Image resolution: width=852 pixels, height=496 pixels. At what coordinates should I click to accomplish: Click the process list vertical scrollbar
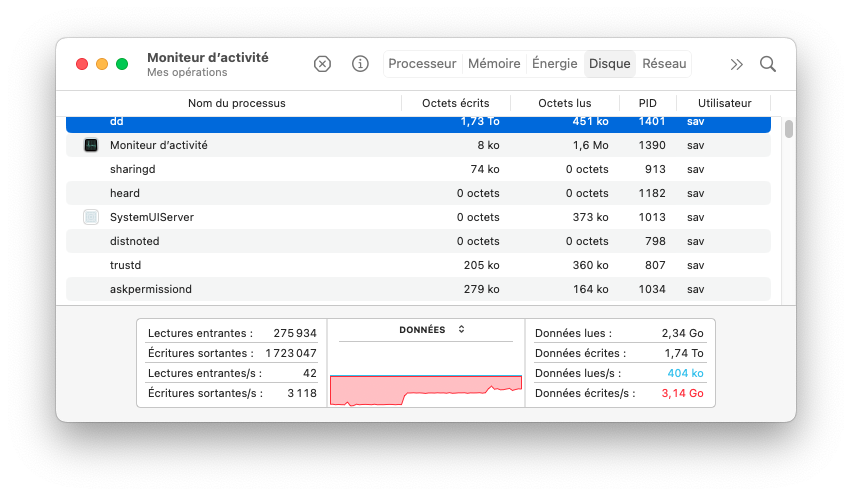point(789,130)
